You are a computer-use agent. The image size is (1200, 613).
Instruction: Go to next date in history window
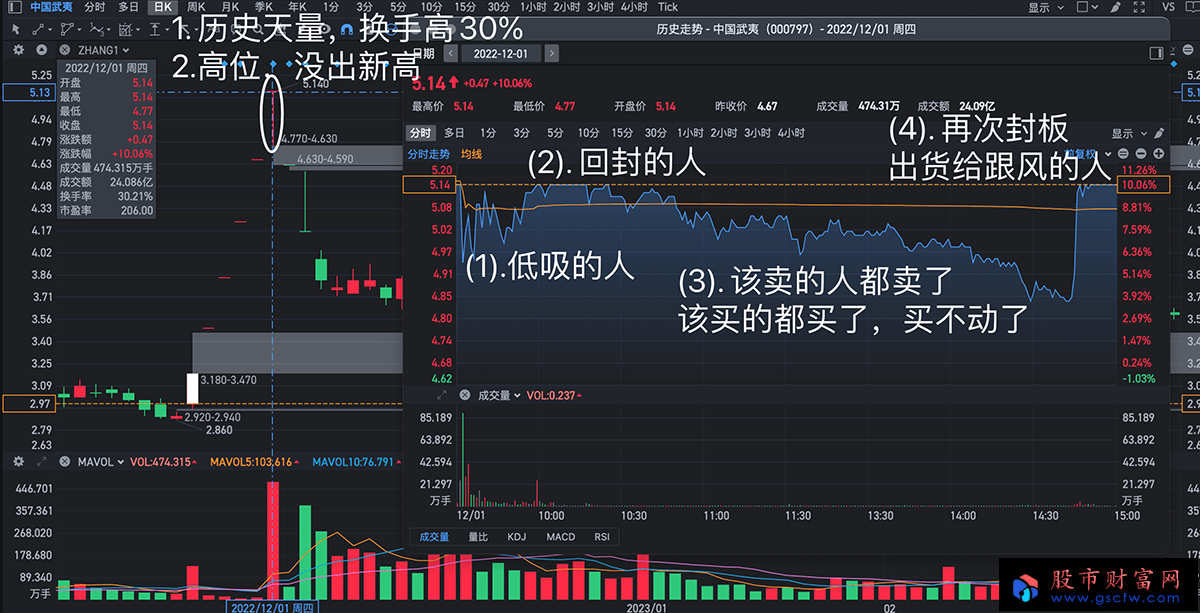552,53
